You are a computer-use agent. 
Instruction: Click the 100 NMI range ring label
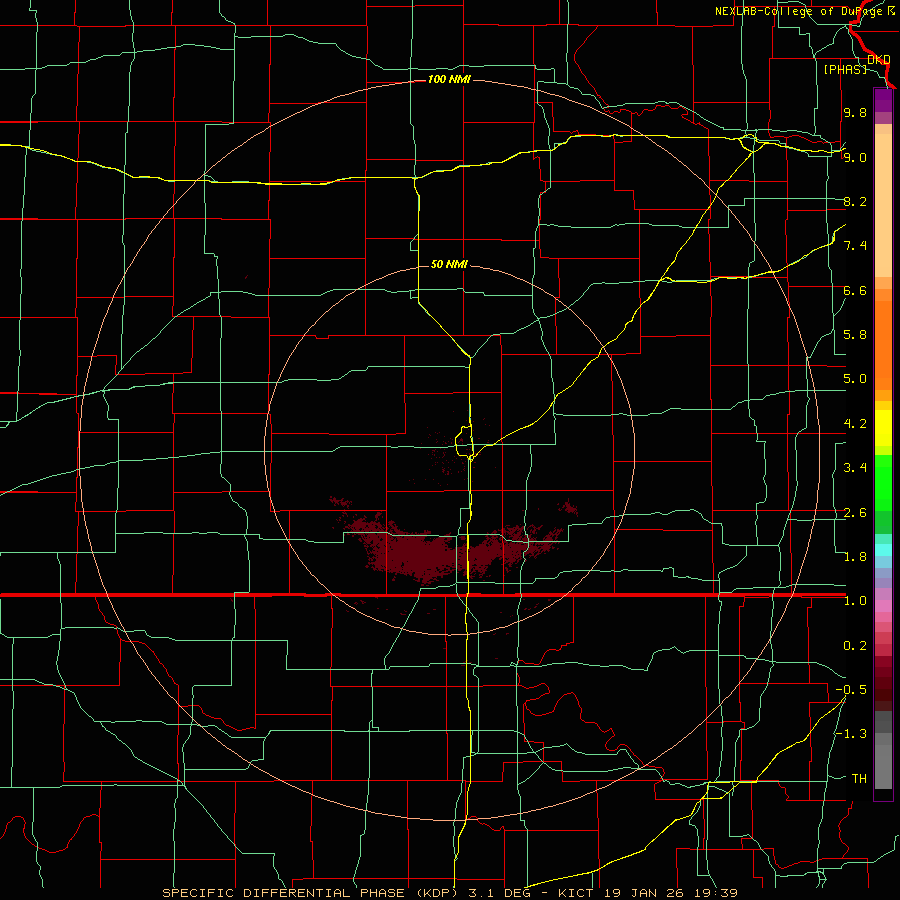click(449, 79)
